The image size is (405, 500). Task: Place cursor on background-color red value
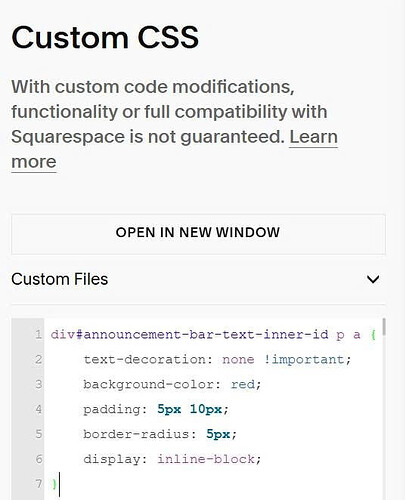243,384
